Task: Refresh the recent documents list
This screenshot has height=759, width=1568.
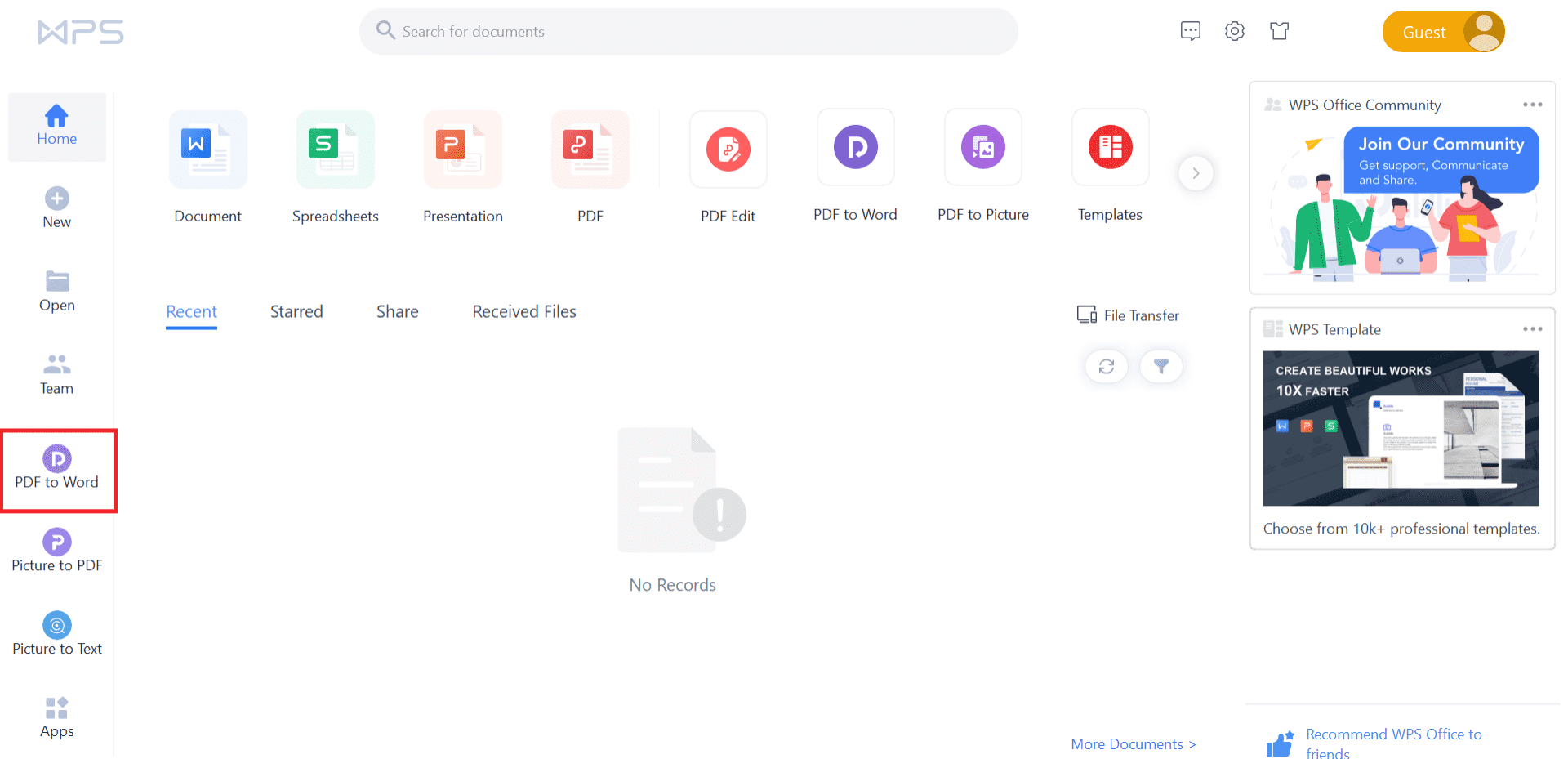Action: (1107, 367)
